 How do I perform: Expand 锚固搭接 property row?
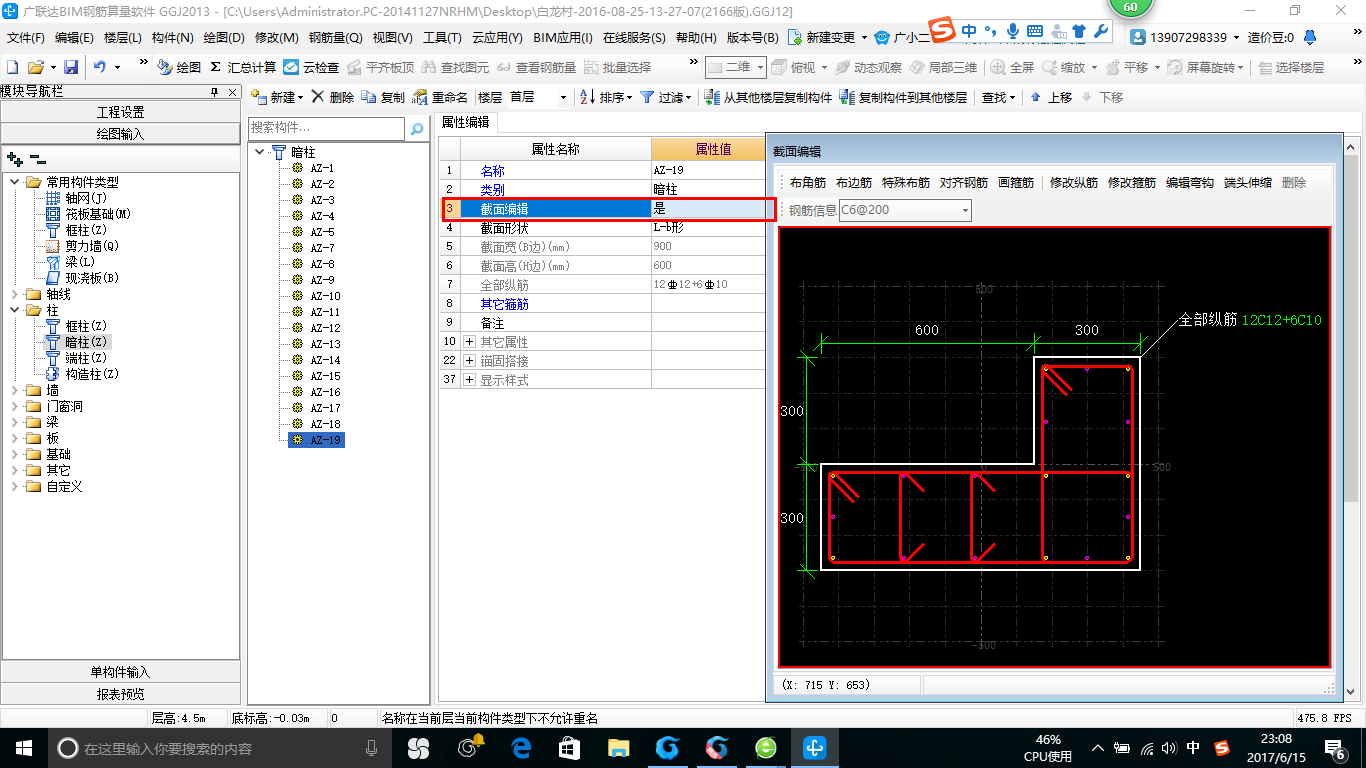pos(469,361)
